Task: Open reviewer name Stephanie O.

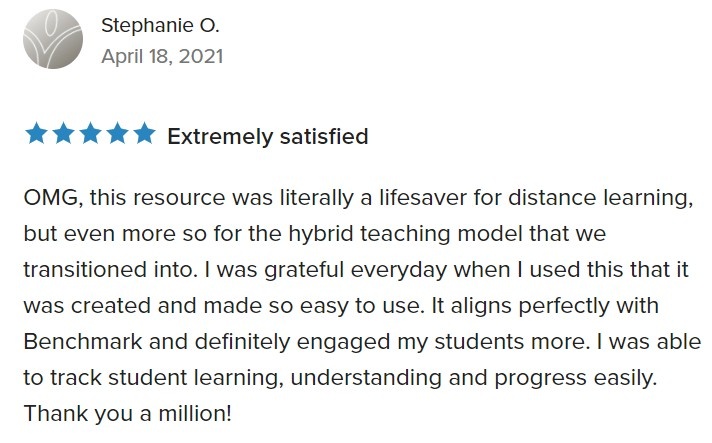Action: point(160,25)
